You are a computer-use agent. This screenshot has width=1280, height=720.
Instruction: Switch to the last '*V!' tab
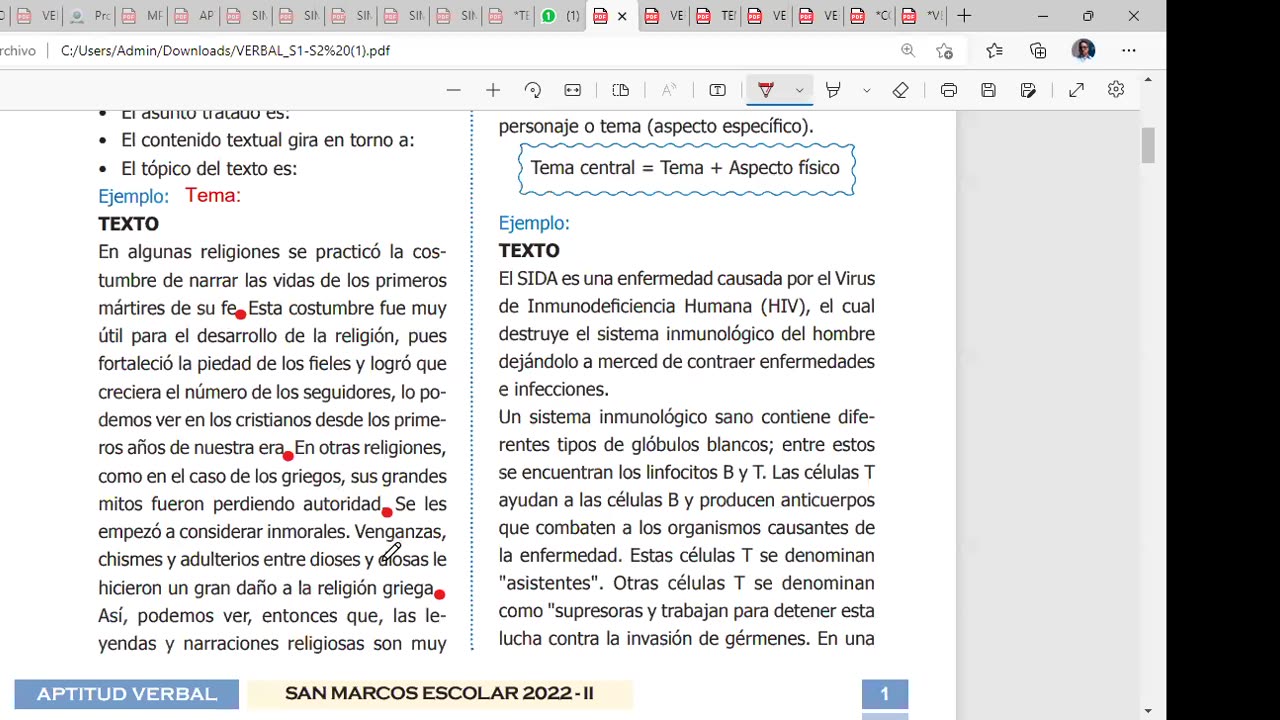922,16
